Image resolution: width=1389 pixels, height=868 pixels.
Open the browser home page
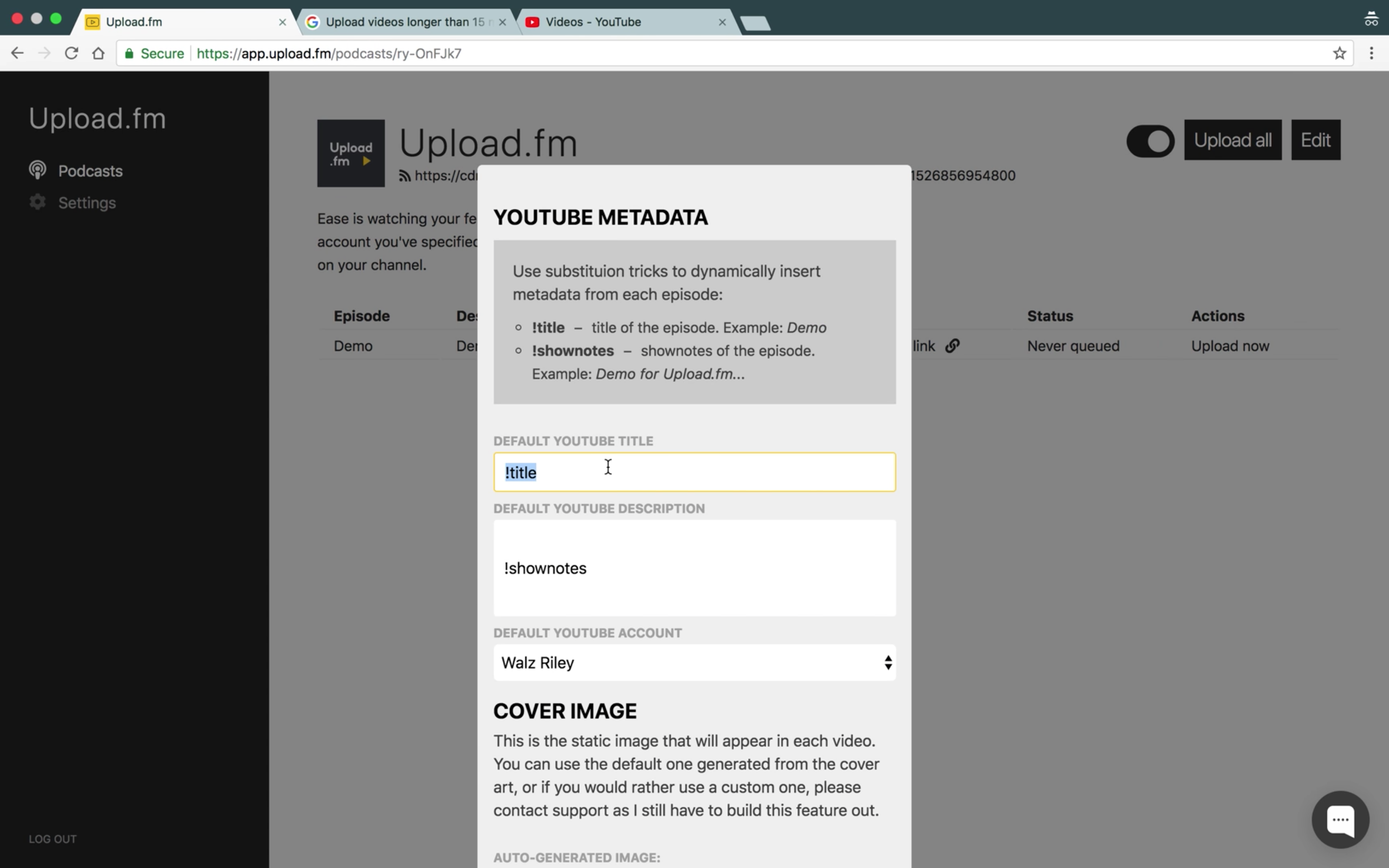pyautogui.click(x=98, y=54)
